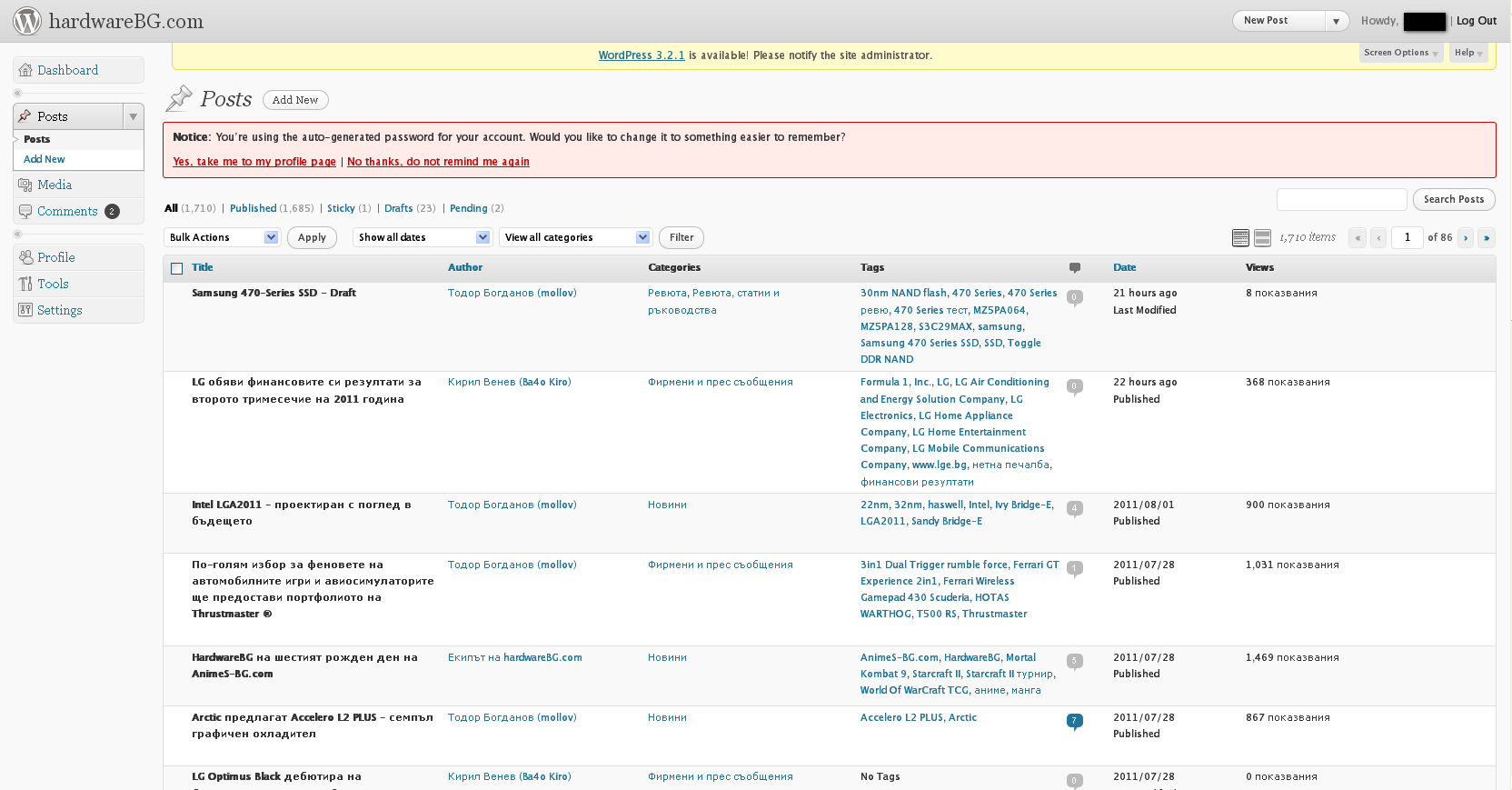Filter by author Кирил Венев on LG обяви row
The height and width of the screenshot is (790, 1512).
510,382
